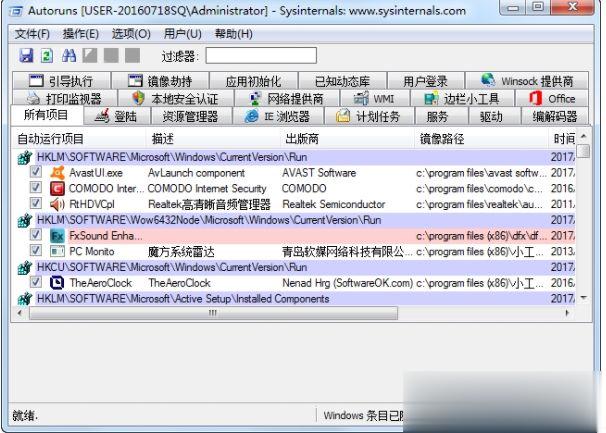The height and width of the screenshot is (433, 606).
Task: Click the registry icon beside HKCU Run key
Action: (x=25, y=267)
